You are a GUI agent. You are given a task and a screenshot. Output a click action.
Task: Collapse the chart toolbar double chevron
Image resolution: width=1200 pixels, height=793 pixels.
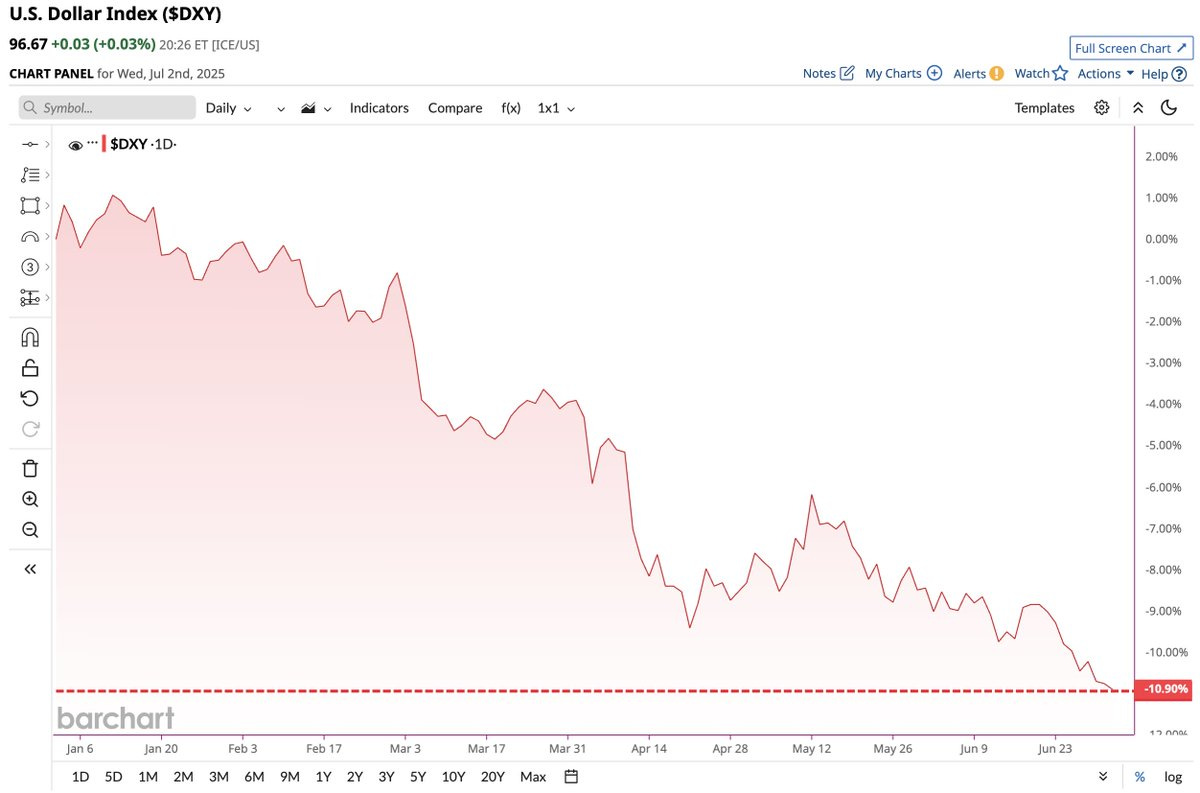pos(1138,108)
